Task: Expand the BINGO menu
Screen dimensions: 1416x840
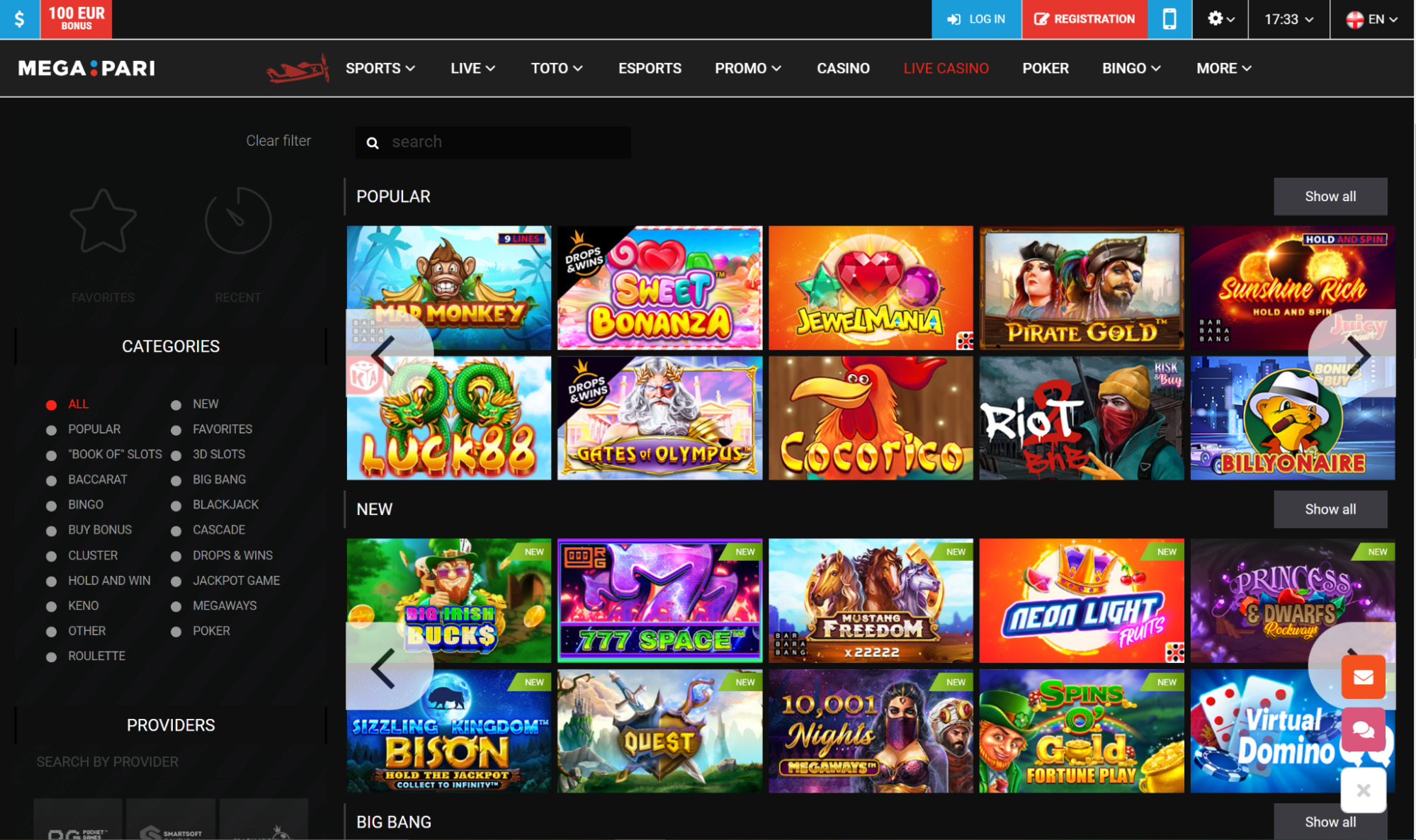Action: (x=1131, y=69)
